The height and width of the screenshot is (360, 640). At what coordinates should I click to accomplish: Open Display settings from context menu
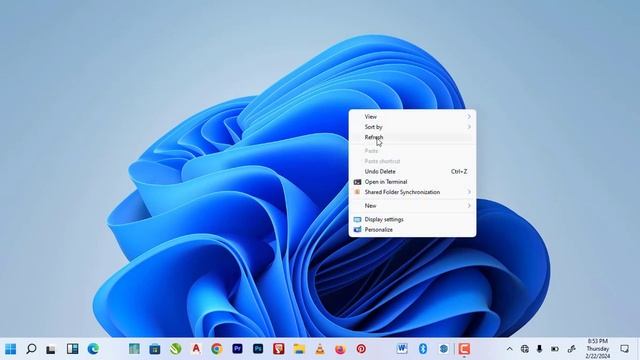pos(412,219)
